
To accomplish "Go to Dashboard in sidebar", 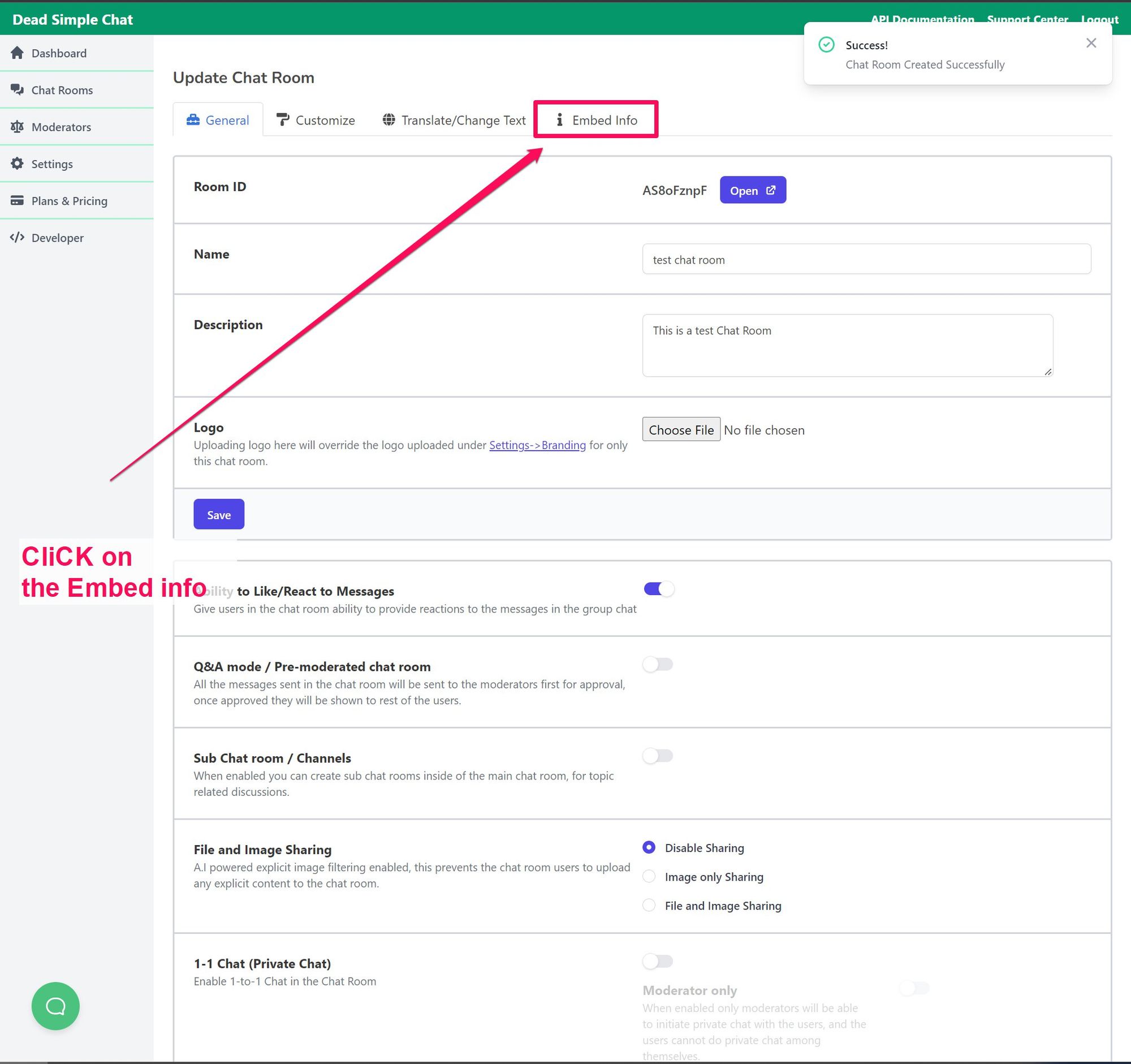I will point(77,53).
